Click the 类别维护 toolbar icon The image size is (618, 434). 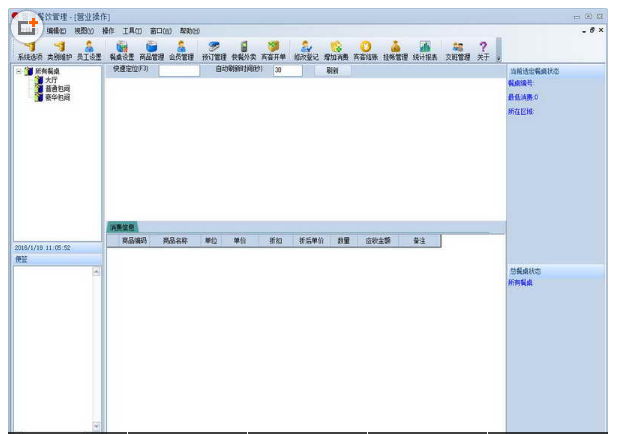(60, 51)
